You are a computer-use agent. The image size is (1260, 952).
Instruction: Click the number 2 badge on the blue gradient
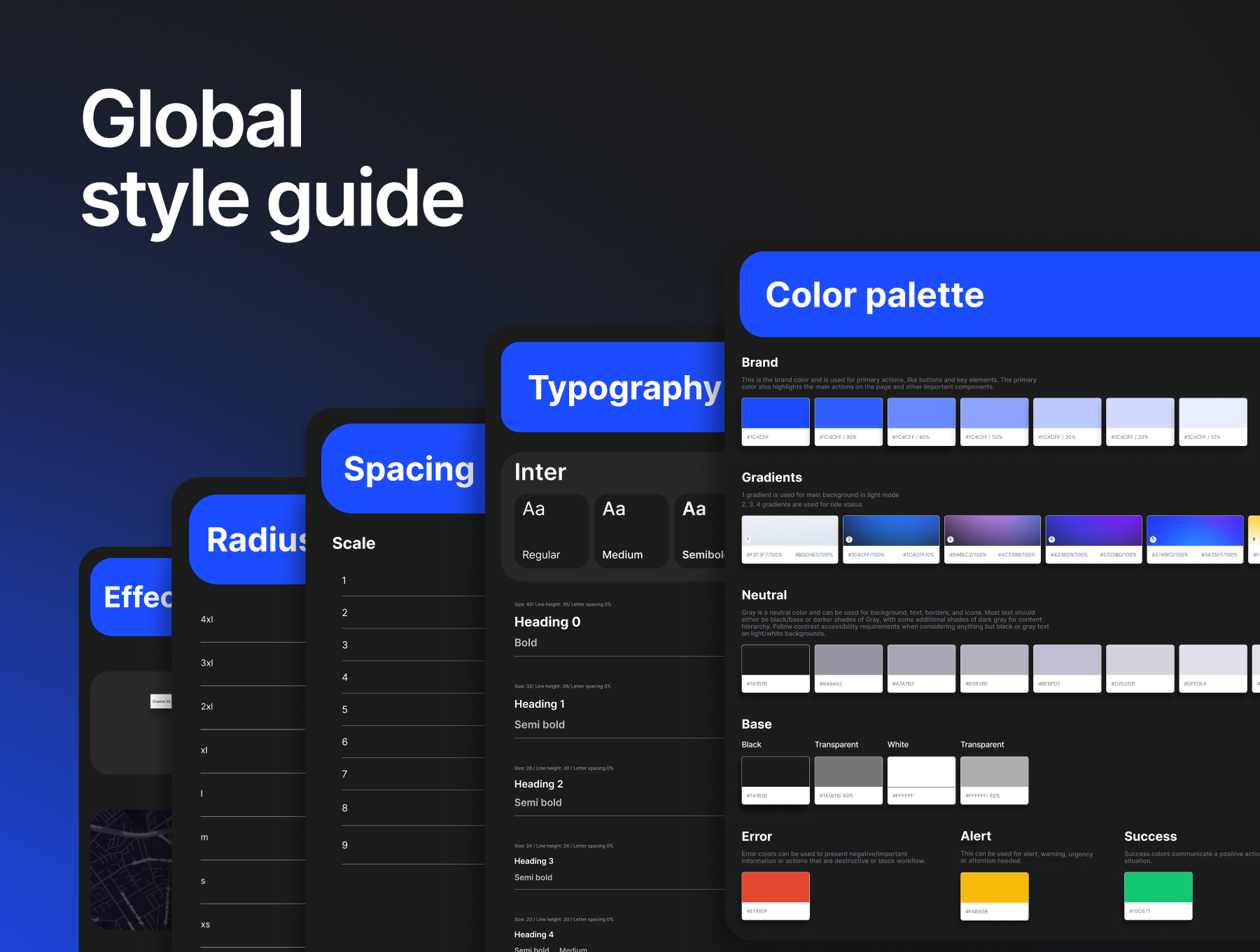tap(849, 540)
